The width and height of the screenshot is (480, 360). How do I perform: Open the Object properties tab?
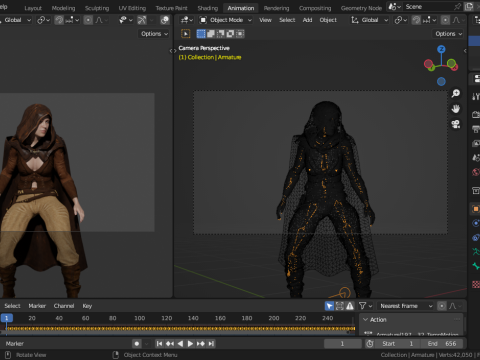[x=476, y=209]
